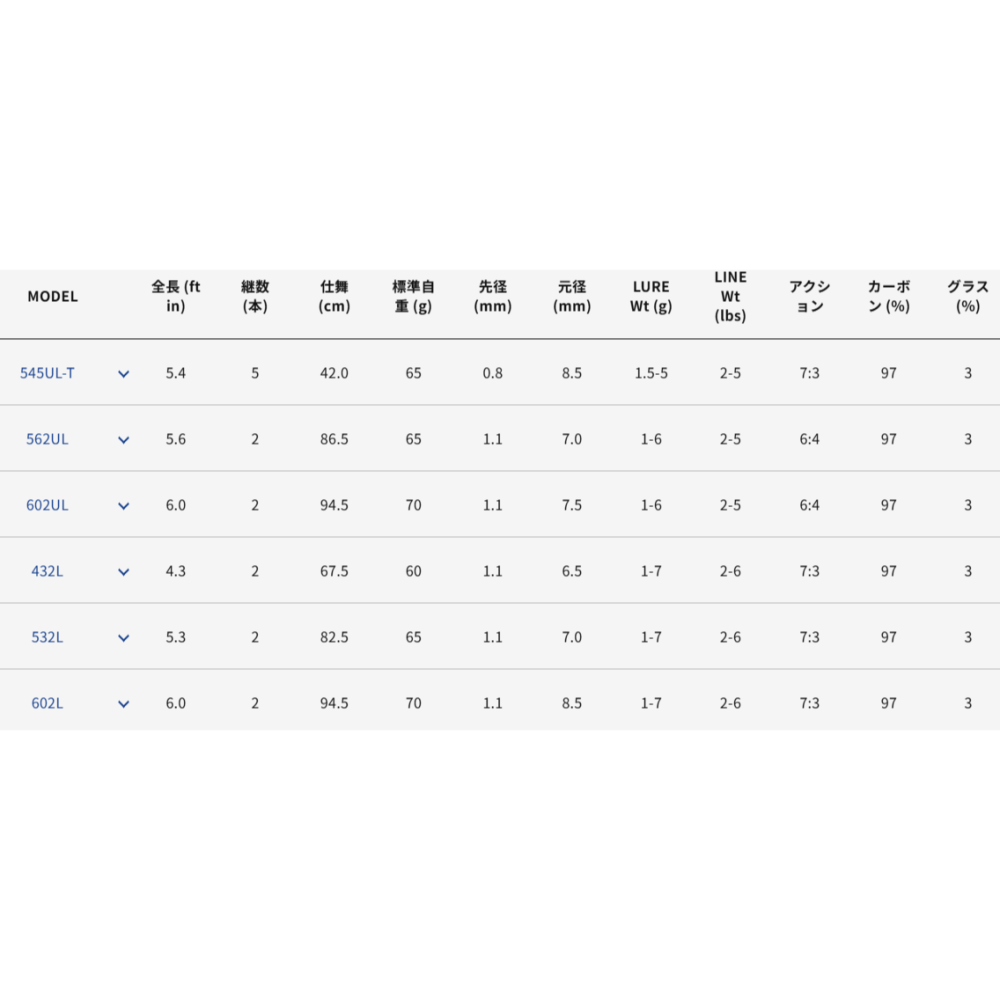
Task: Click the アクション column header
Action: click(809, 296)
